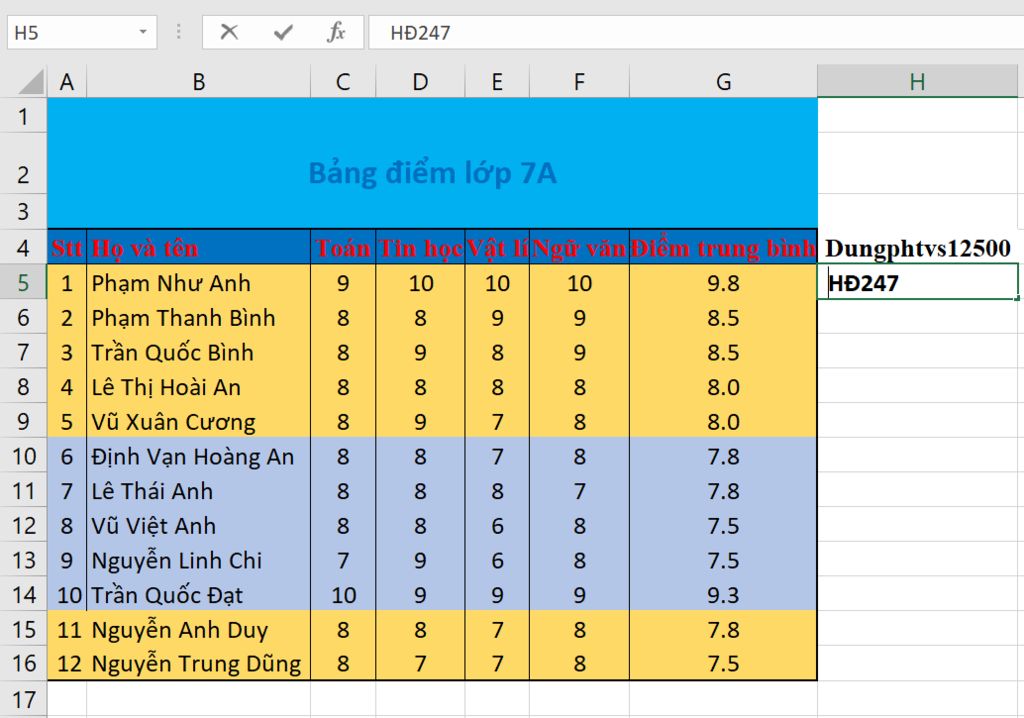Click average score 9.3 for Trần Quốc Đạt
This screenshot has height=718, width=1024.
(723, 594)
